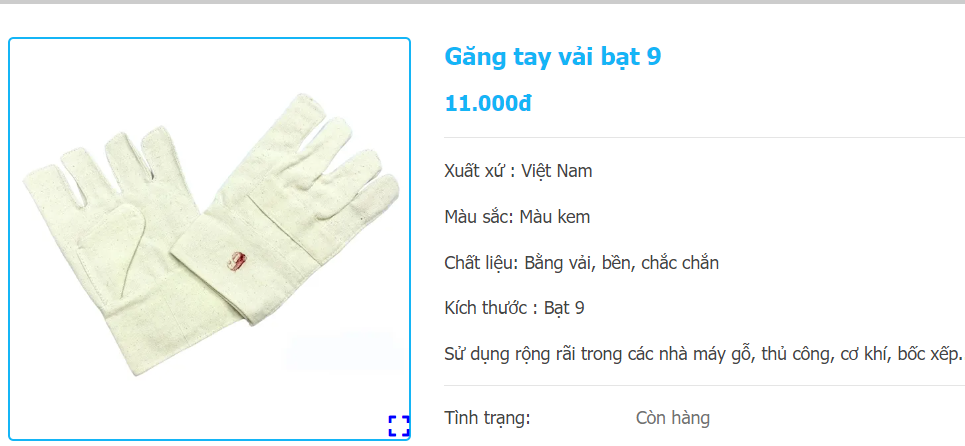Click the red logo stamp on the glove

click(237, 261)
